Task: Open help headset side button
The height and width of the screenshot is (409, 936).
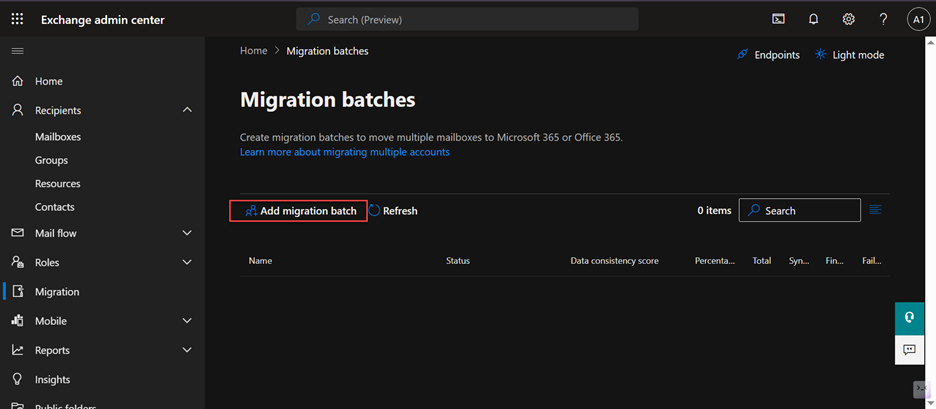Action: tap(910, 316)
